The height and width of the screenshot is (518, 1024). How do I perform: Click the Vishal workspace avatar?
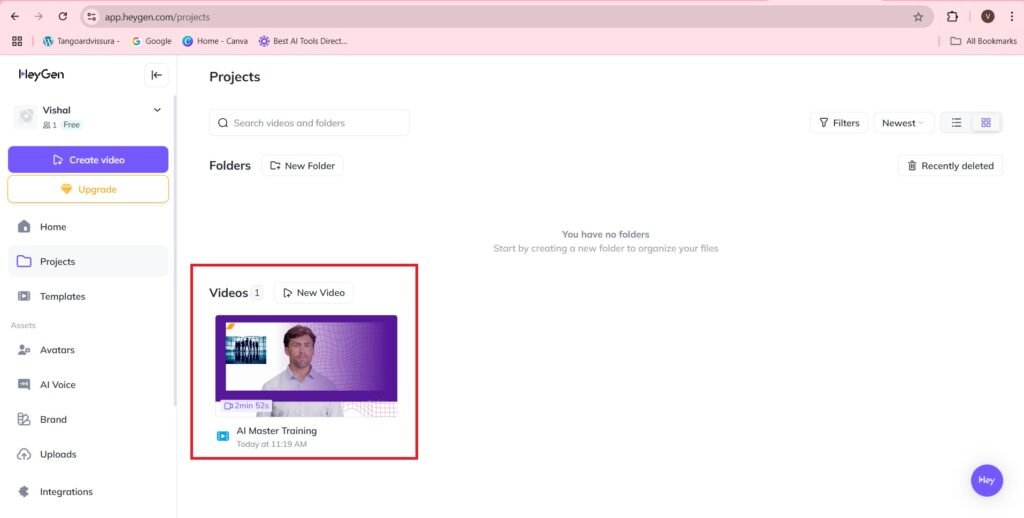click(26, 116)
